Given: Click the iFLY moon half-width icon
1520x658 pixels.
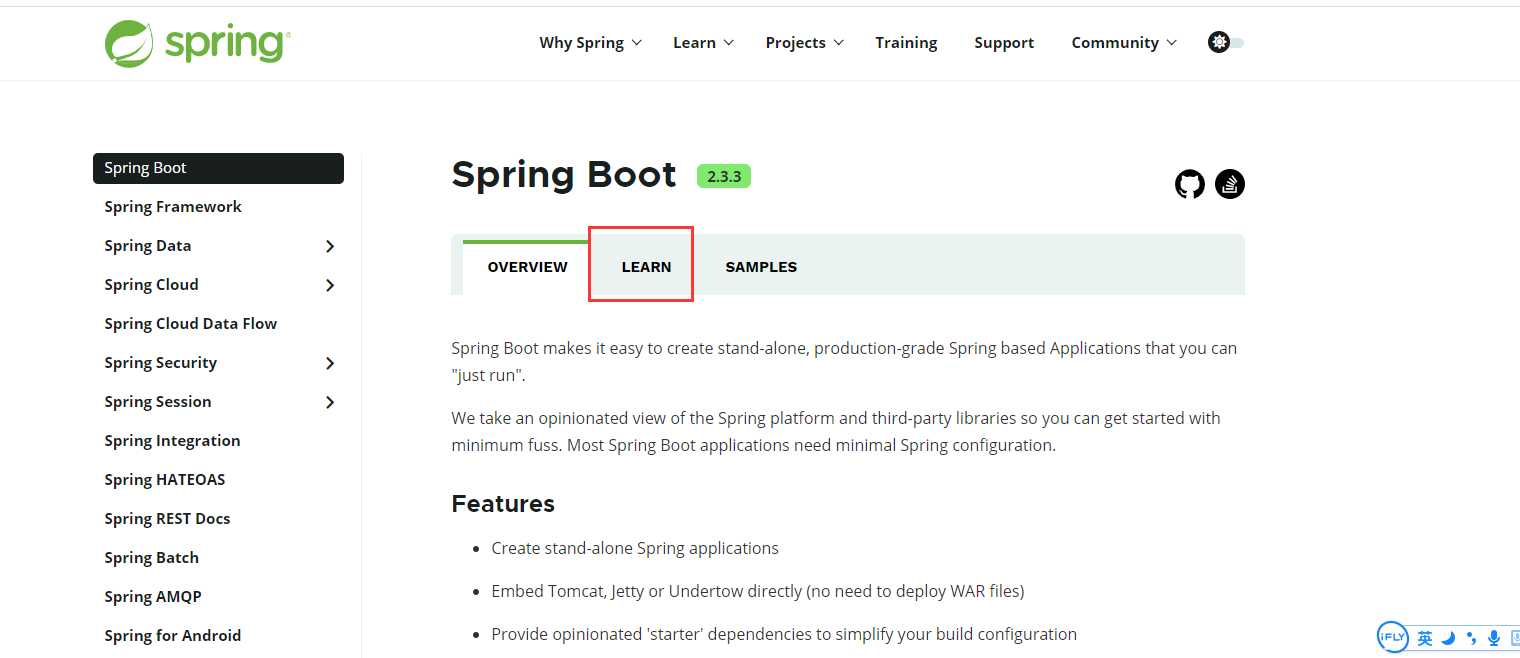Looking at the screenshot, I should pos(1448,638).
